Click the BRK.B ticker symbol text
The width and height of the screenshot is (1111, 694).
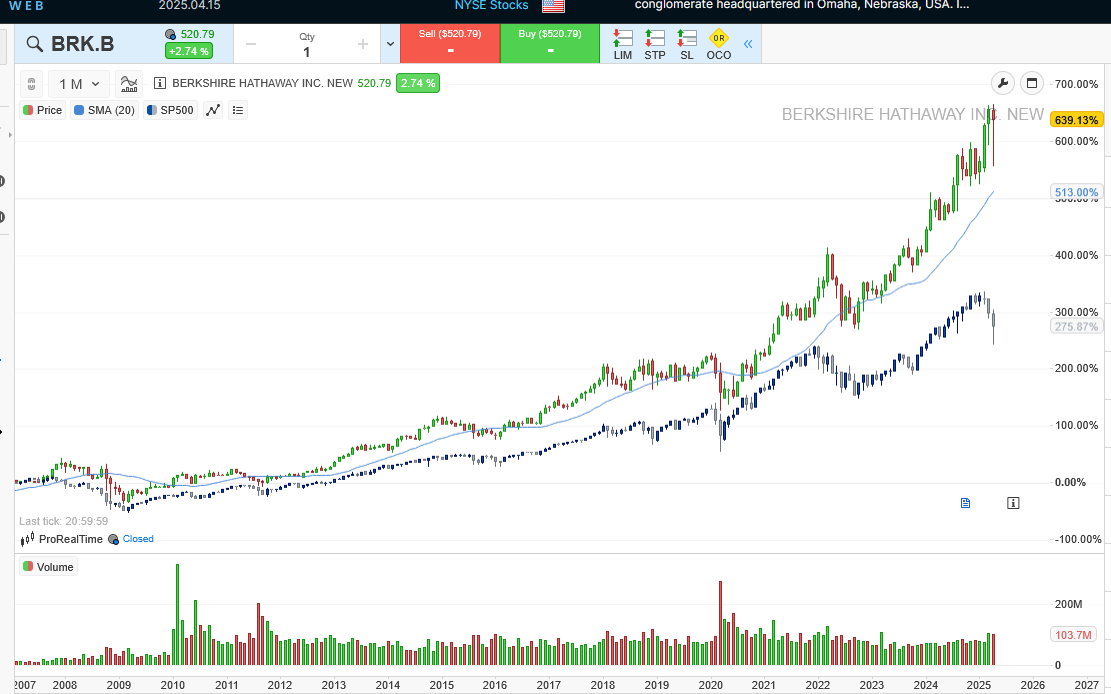(82, 44)
